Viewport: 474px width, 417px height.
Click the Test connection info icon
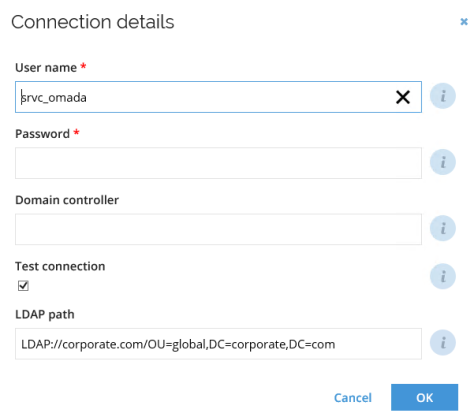[x=443, y=276]
